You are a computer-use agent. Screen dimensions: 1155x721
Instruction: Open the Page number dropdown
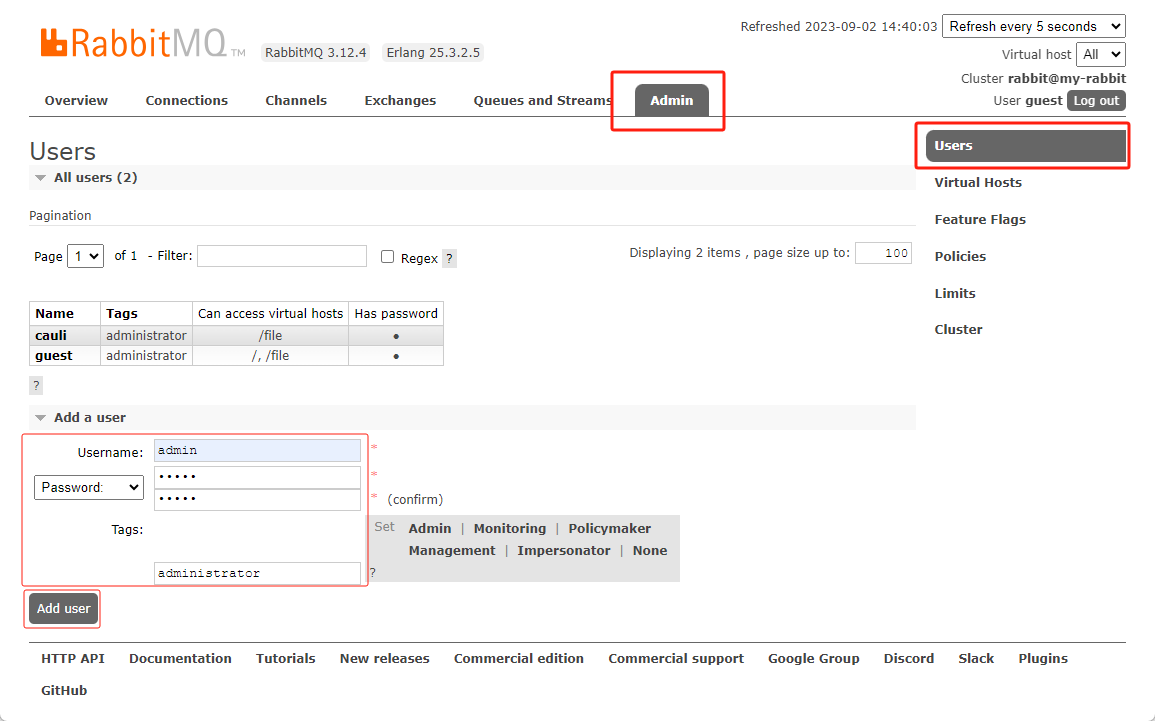[x=85, y=256]
